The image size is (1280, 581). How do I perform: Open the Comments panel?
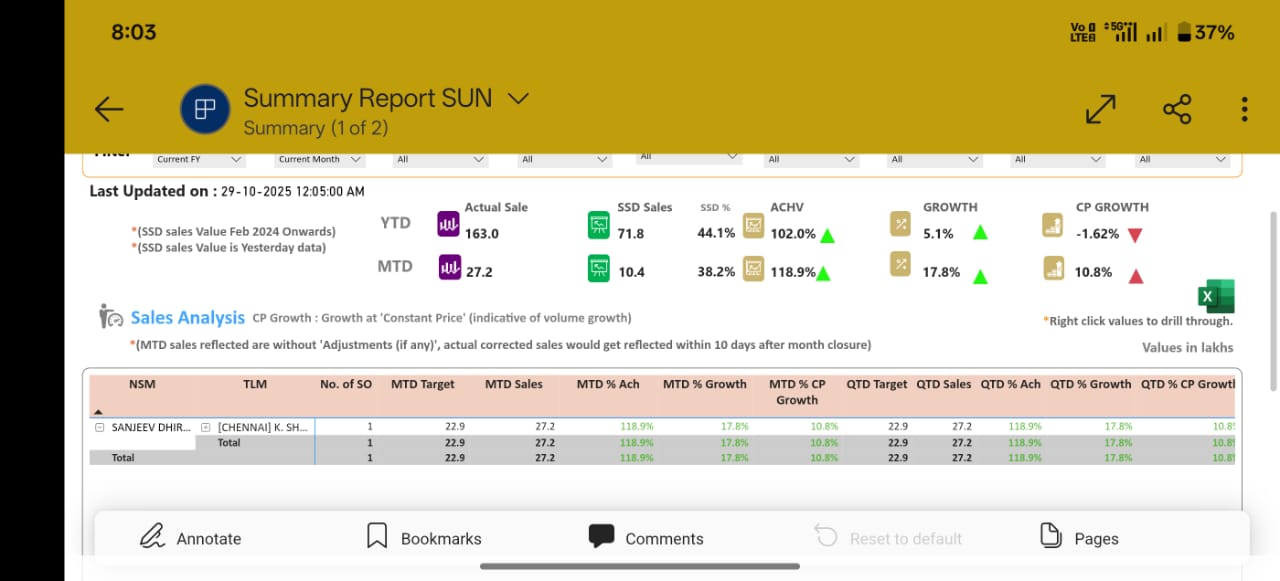click(646, 538)
